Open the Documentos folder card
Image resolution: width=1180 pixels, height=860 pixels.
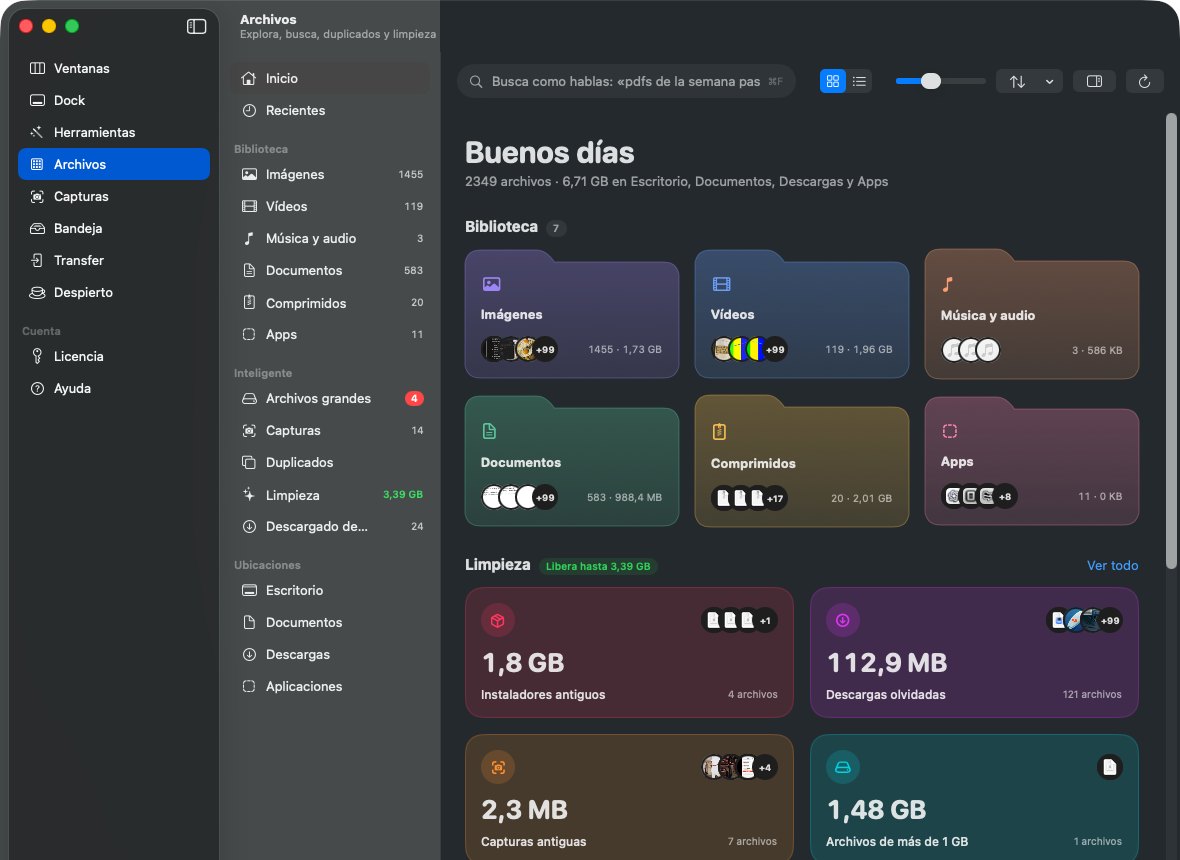(x=572, y=461)
